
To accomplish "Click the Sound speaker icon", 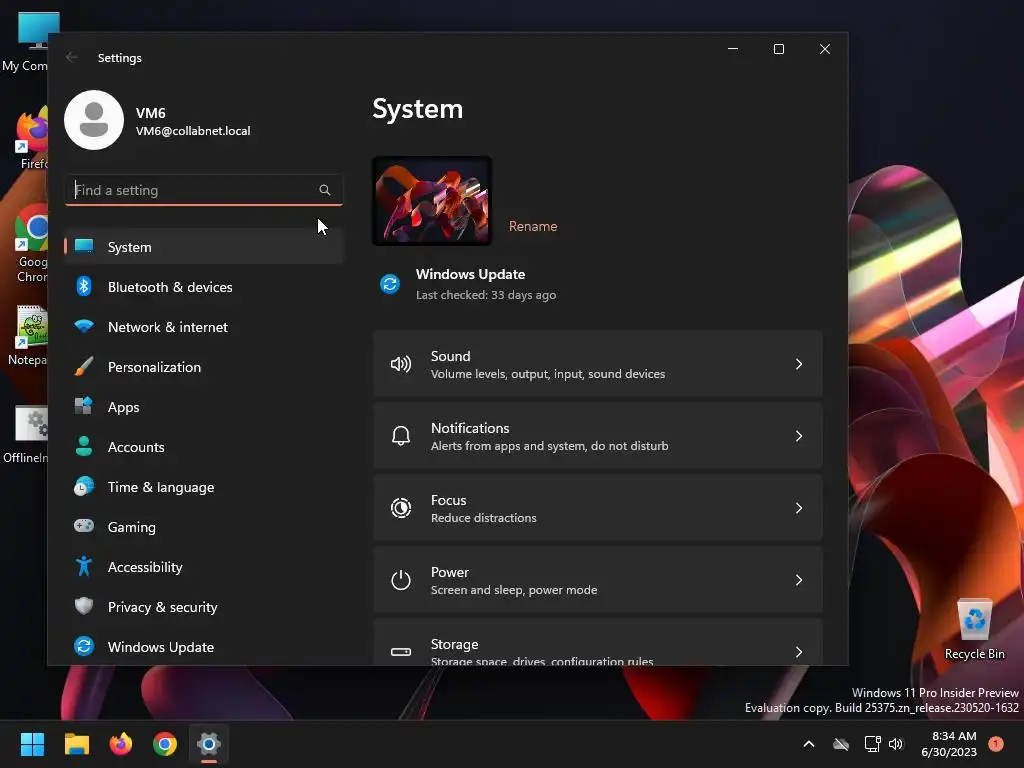I will [x=400, y=364].
